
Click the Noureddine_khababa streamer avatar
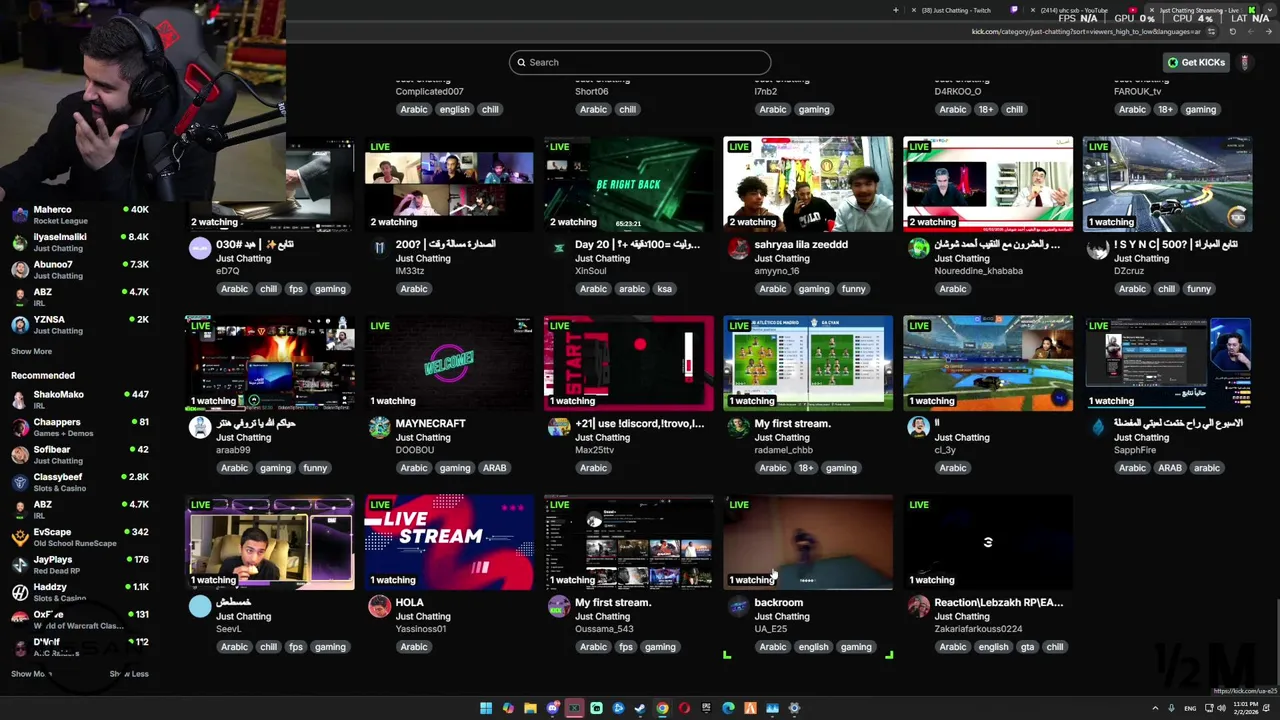coord(918,250)
